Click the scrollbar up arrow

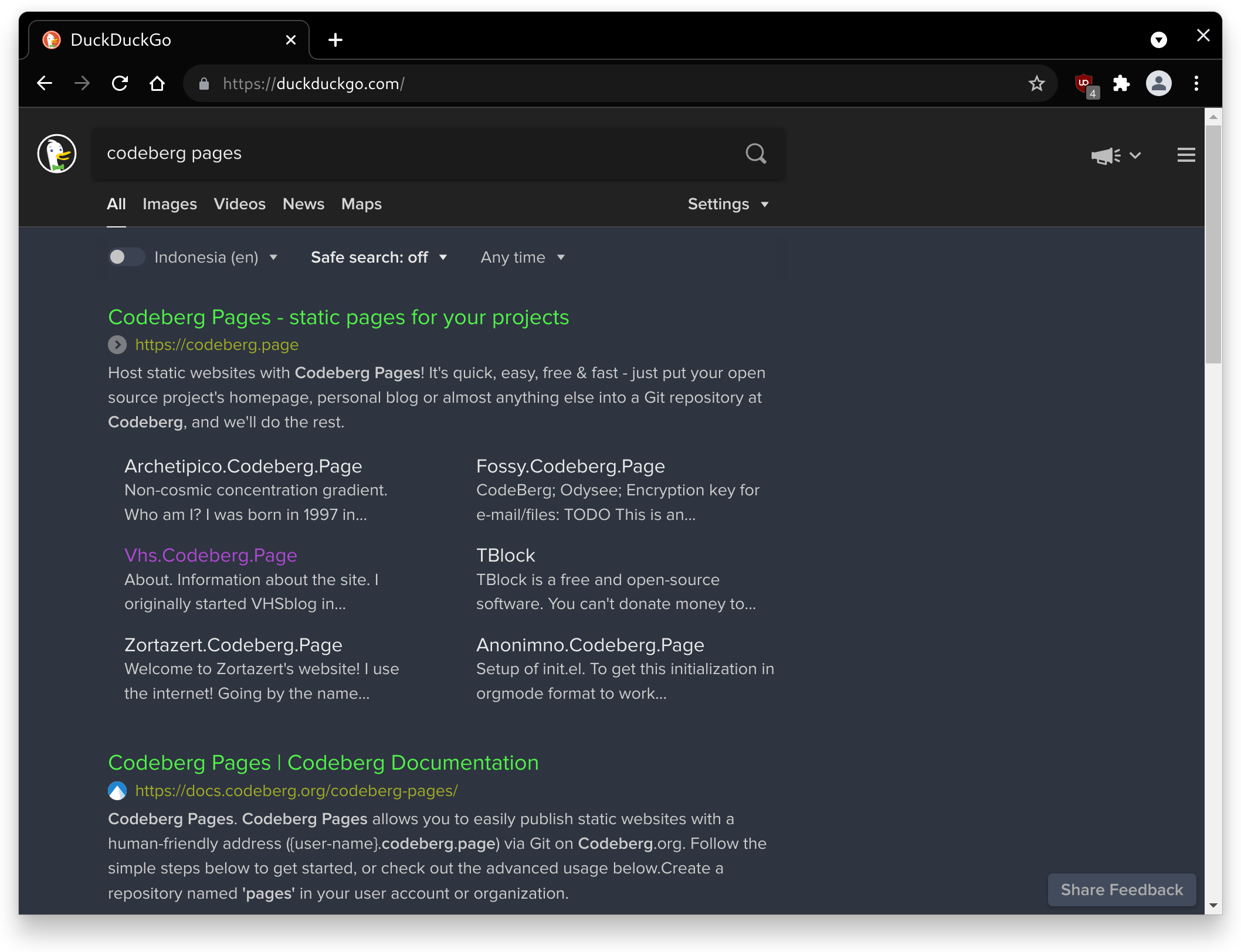pos(1213,116)
